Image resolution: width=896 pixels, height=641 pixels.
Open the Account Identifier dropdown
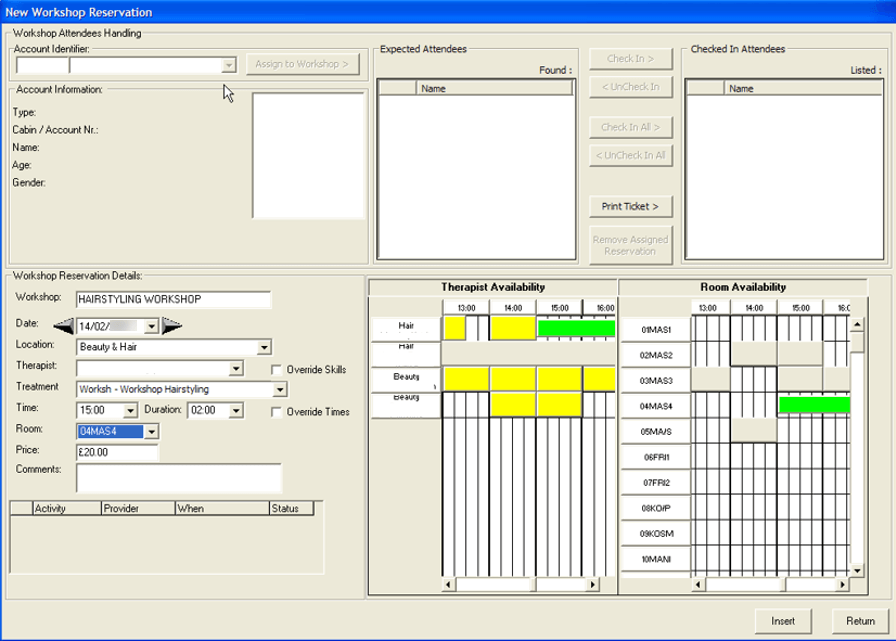click(227, 66)
